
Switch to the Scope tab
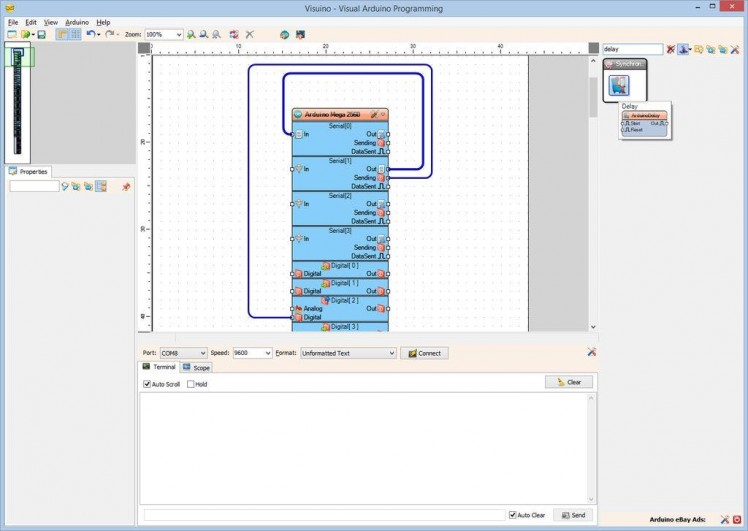pyautogui.click(x=197, y=368)
